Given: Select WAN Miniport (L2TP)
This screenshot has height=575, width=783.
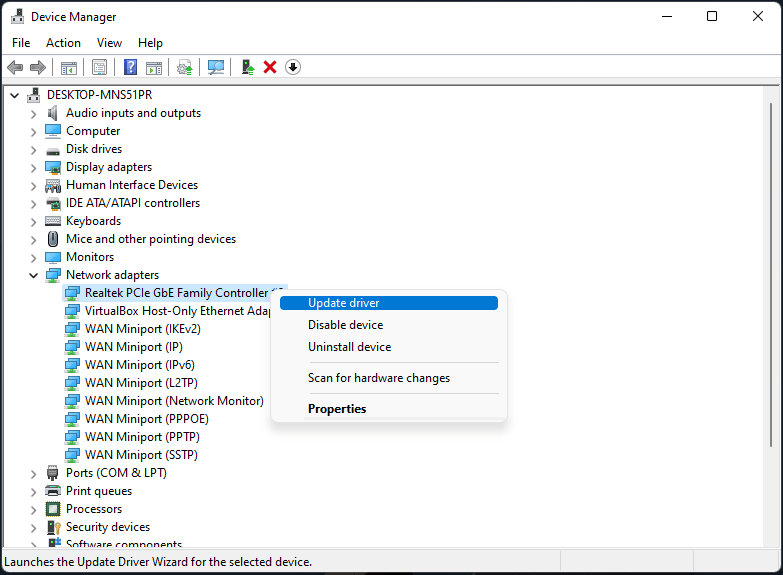Looking at the screenshot, I should click(141, 383).
